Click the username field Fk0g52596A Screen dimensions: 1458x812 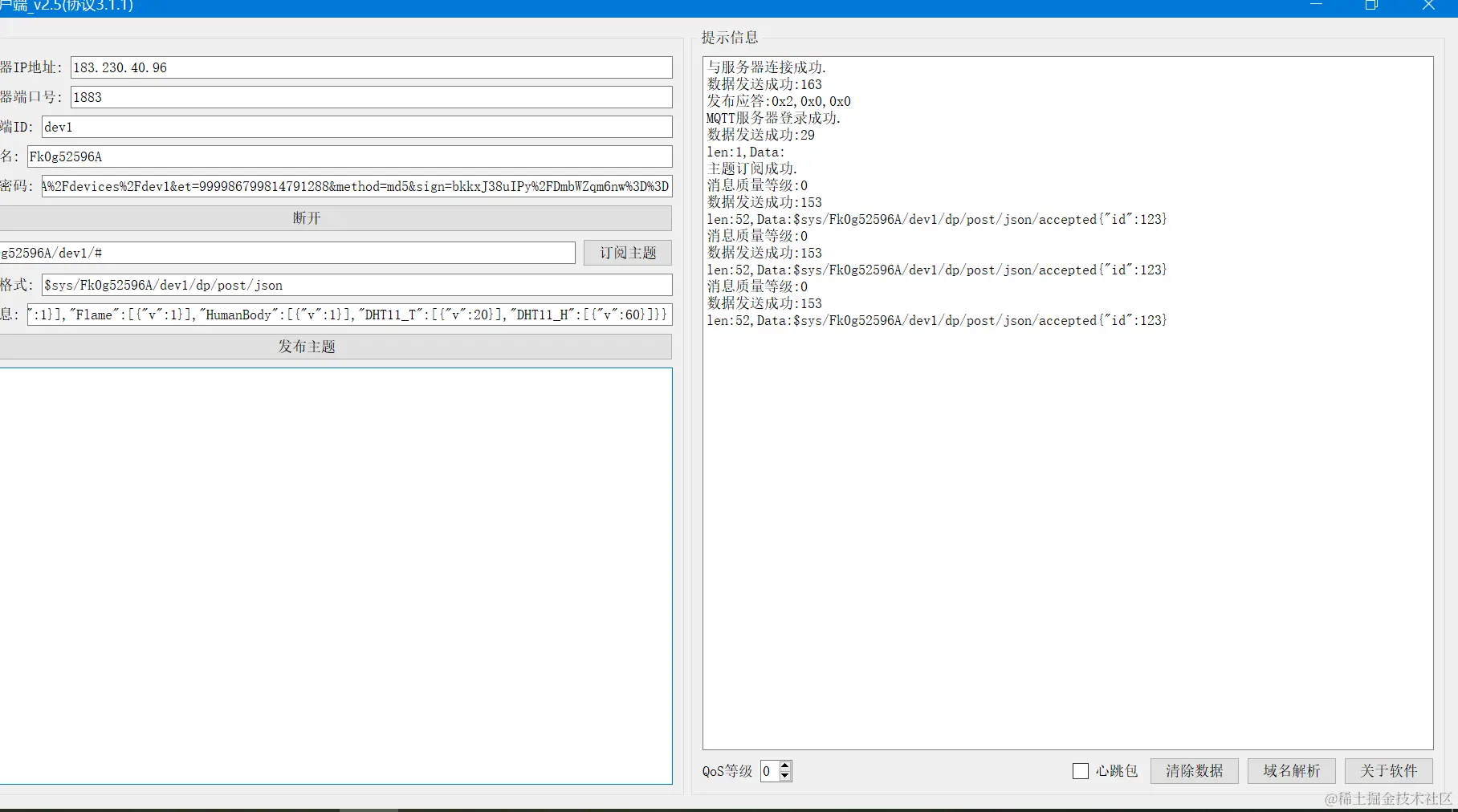(x=349, y=156)
